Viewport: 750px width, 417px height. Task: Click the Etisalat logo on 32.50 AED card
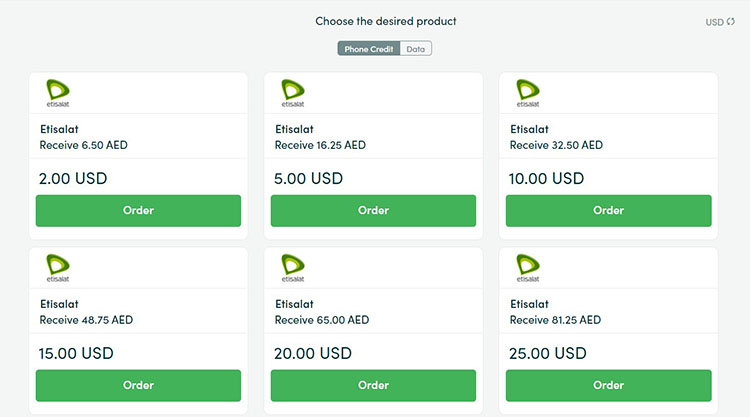point(528,93)
